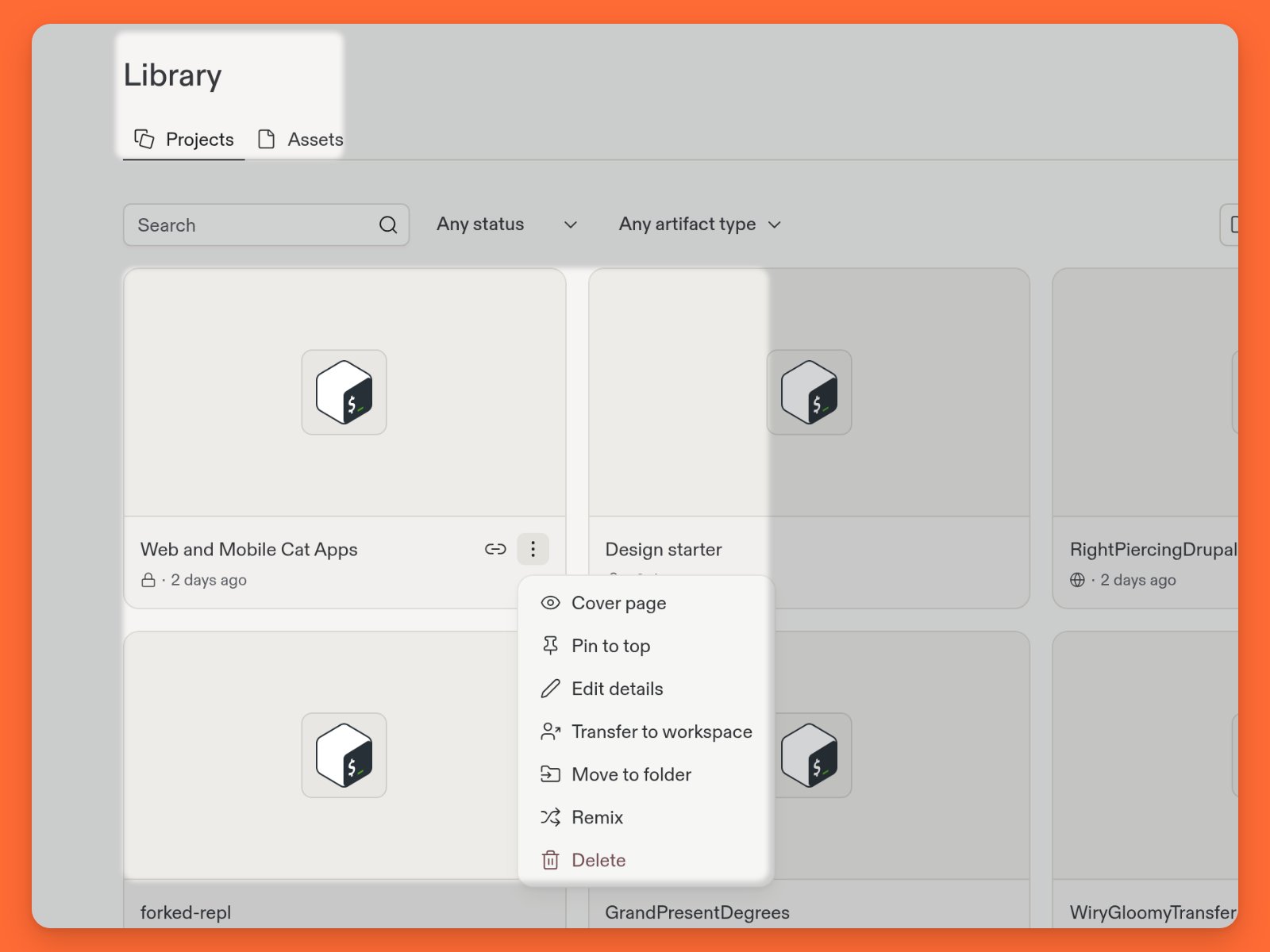Choose Remix from the menu
1270x952 pixels.
click(x=645, y=817)
